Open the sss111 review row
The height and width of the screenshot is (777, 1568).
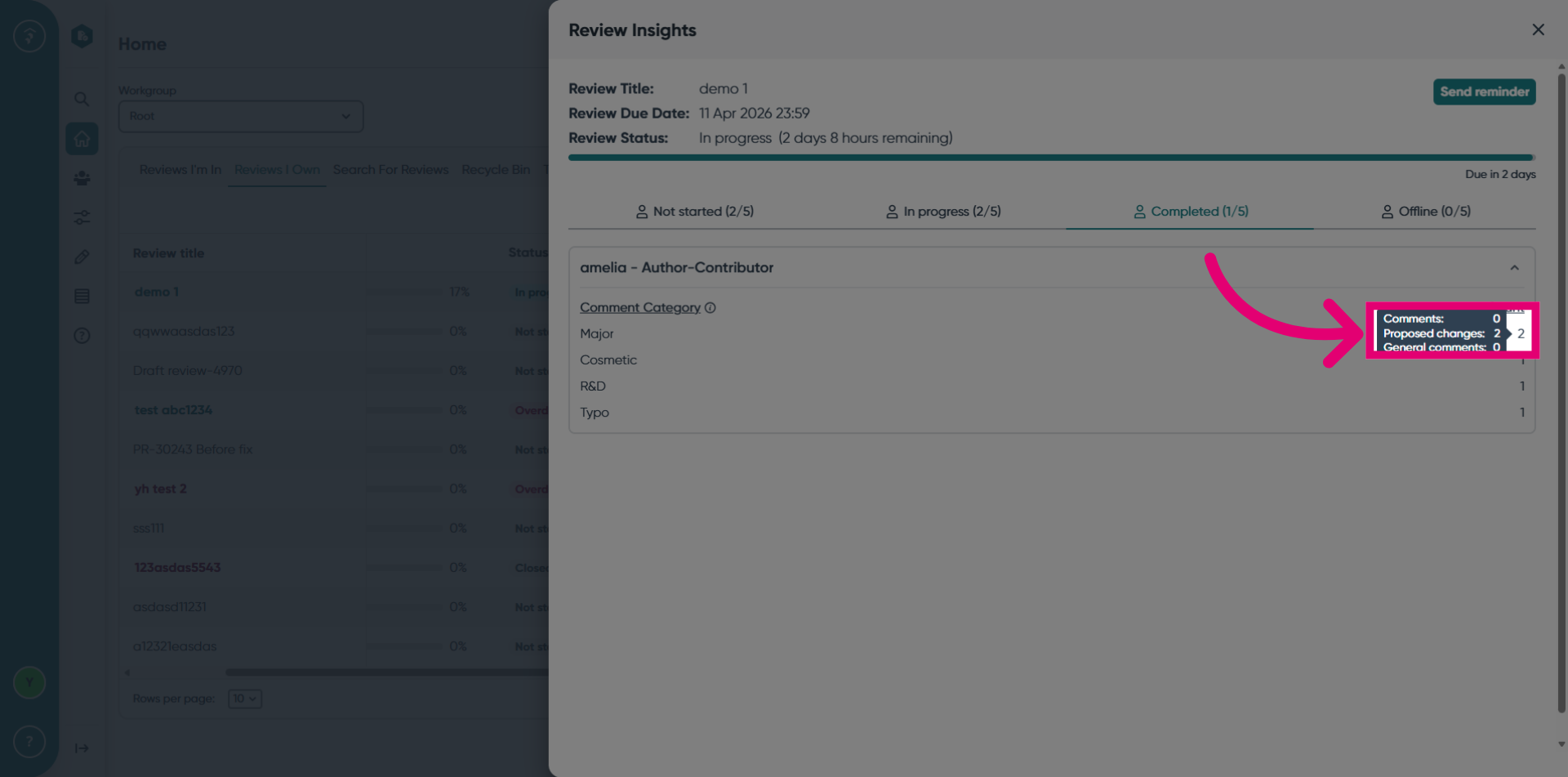click(149, 529)
